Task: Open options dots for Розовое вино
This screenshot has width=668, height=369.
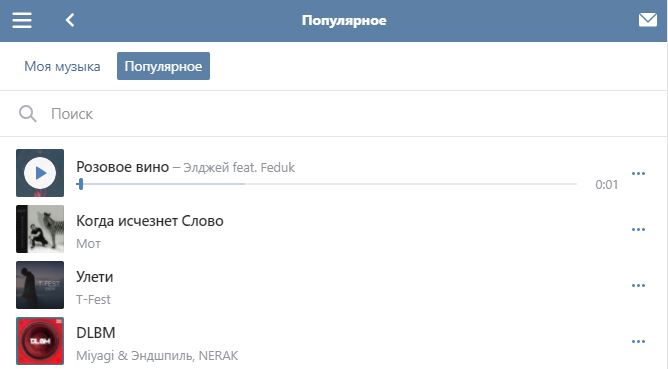Action: 638,173
